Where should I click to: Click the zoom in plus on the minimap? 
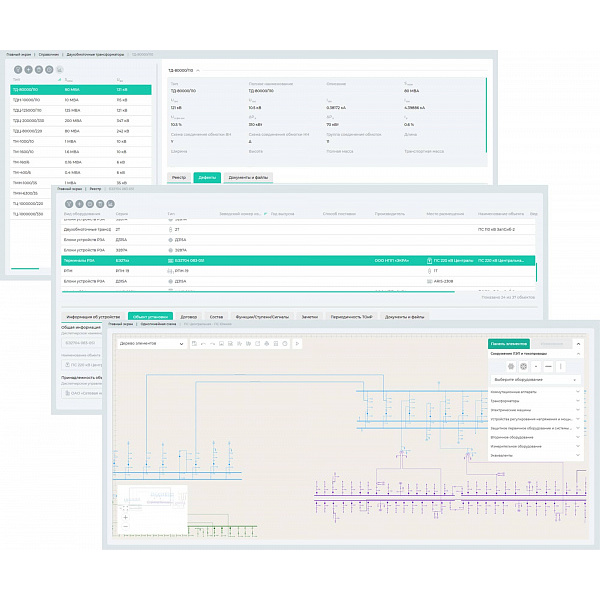[x=125, y=517]
